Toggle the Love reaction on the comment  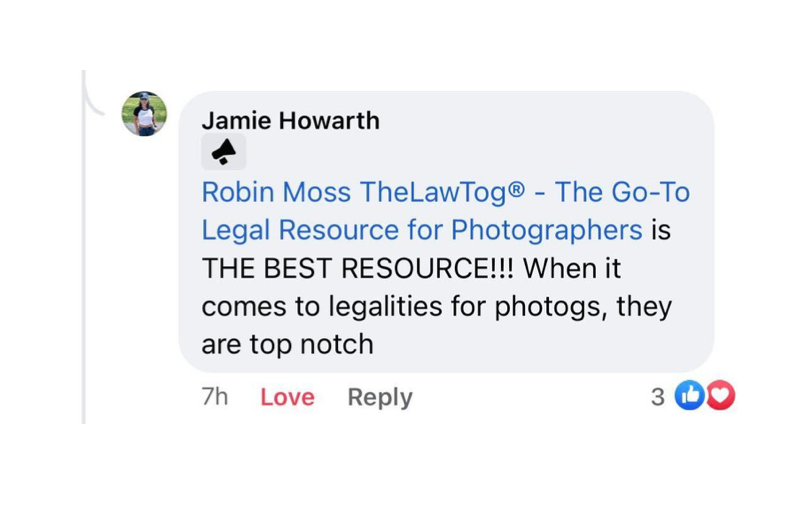click(x=288, y=397)
